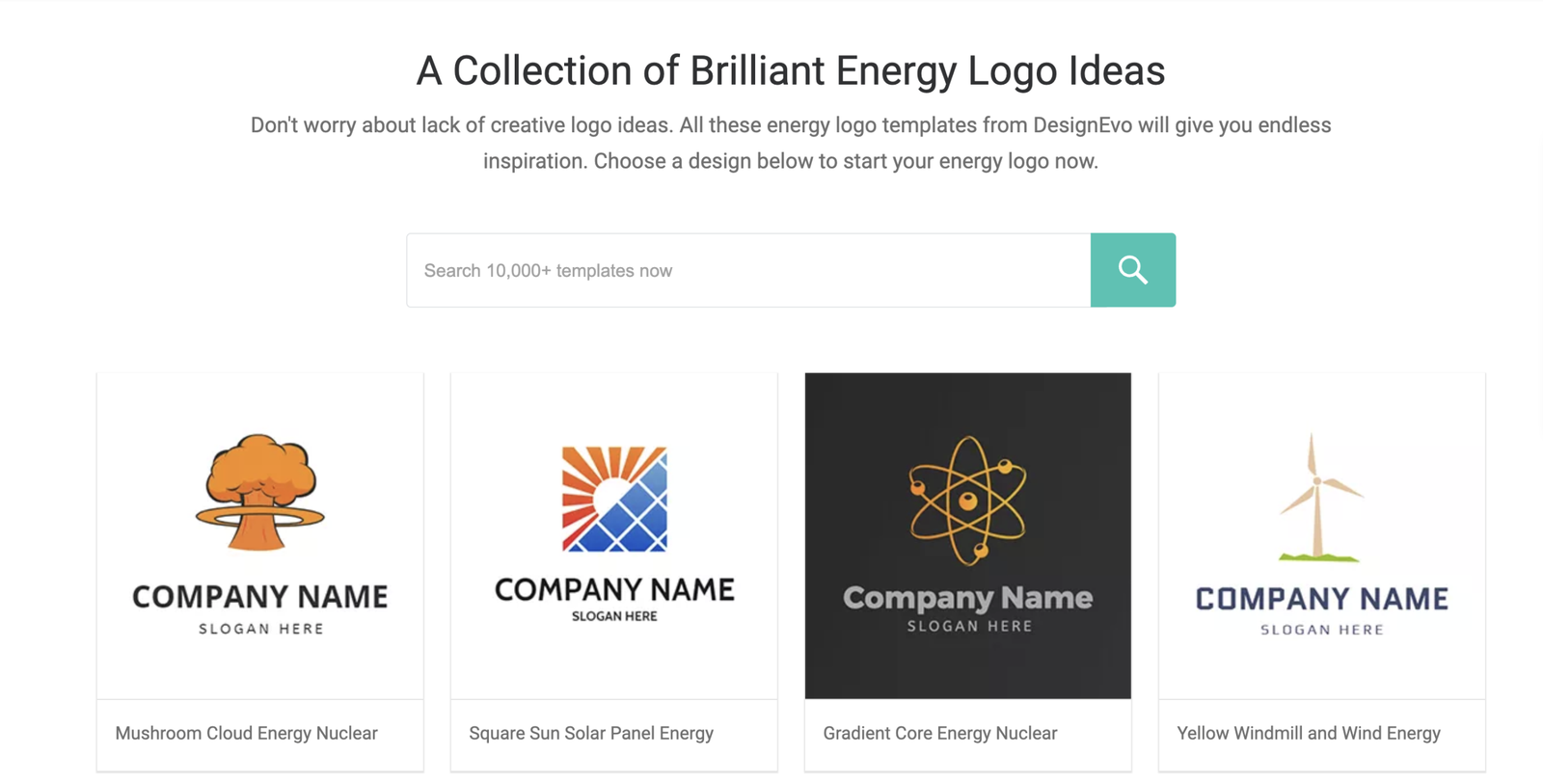Focus the Search 10,000+ templates field
The width and height of the screenshot is (1543, 784).
(748, 270)
